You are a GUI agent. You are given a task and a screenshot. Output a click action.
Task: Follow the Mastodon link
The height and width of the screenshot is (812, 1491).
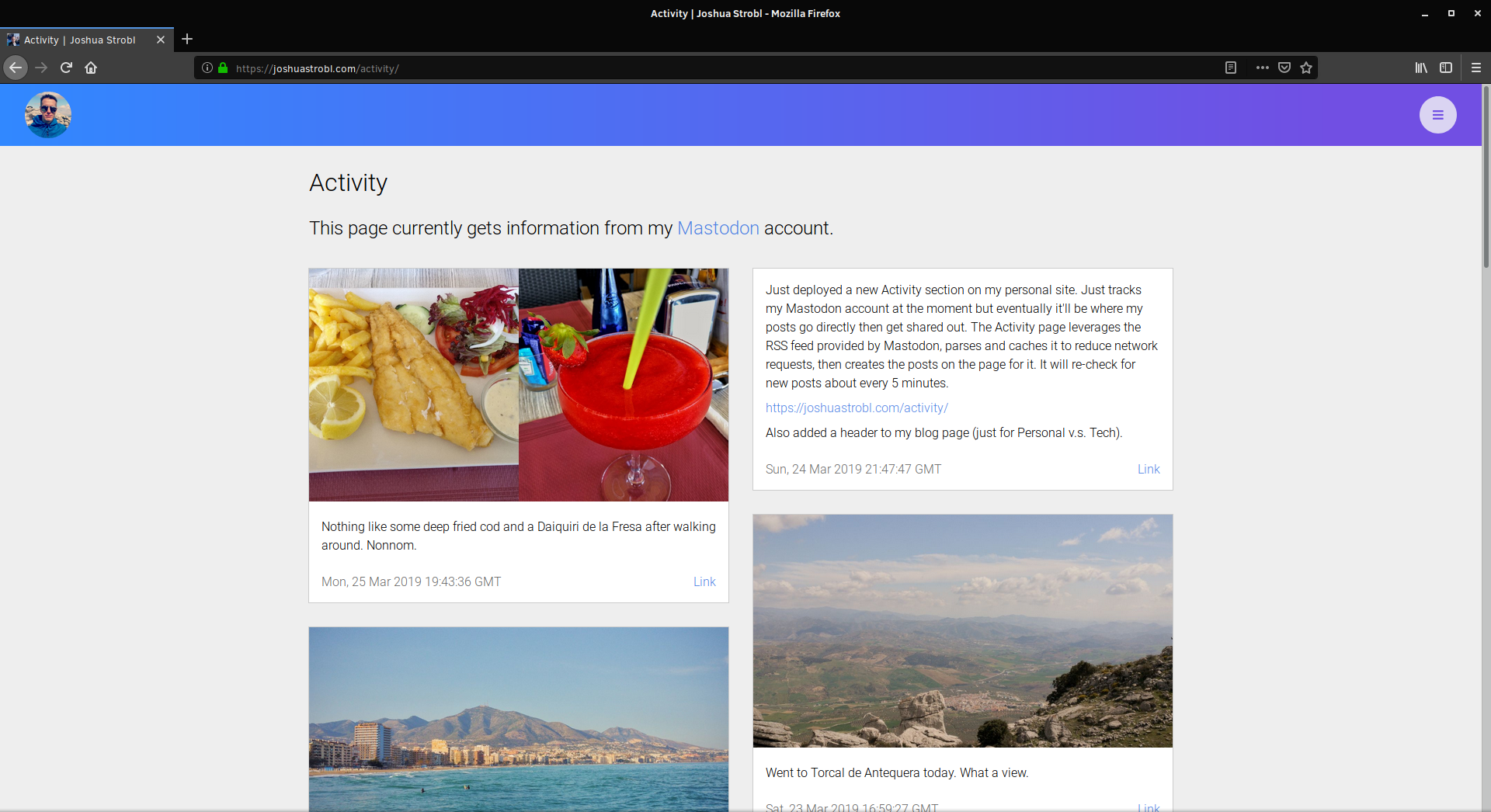pos(718,228)
